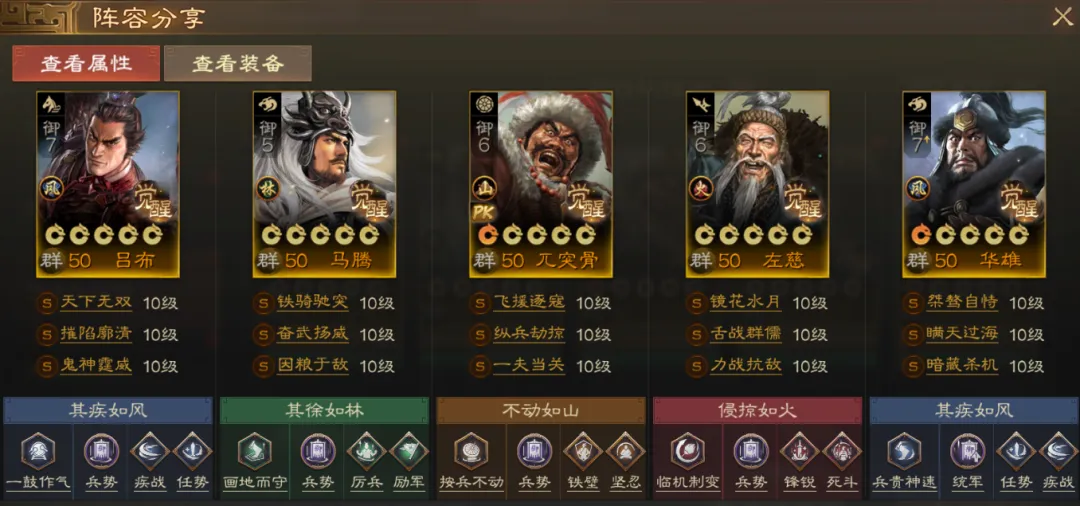The image size is (1080, 506).
Task: View the 铁骑驰突 skill details
Action: pyautogui.click(x=313, y=303)
